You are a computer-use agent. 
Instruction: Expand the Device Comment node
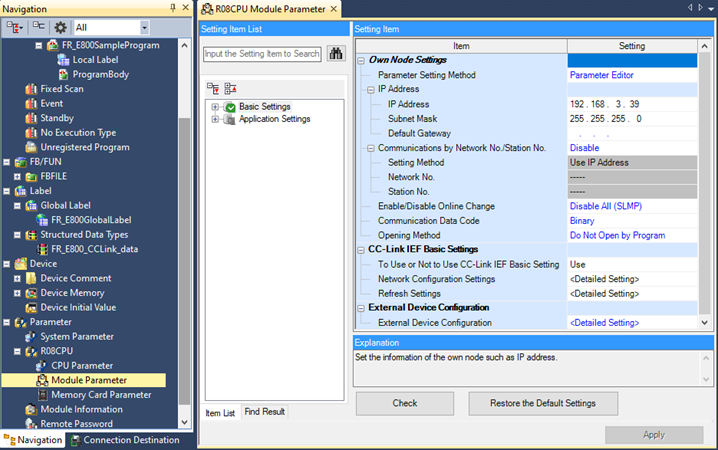click(17, 278)
